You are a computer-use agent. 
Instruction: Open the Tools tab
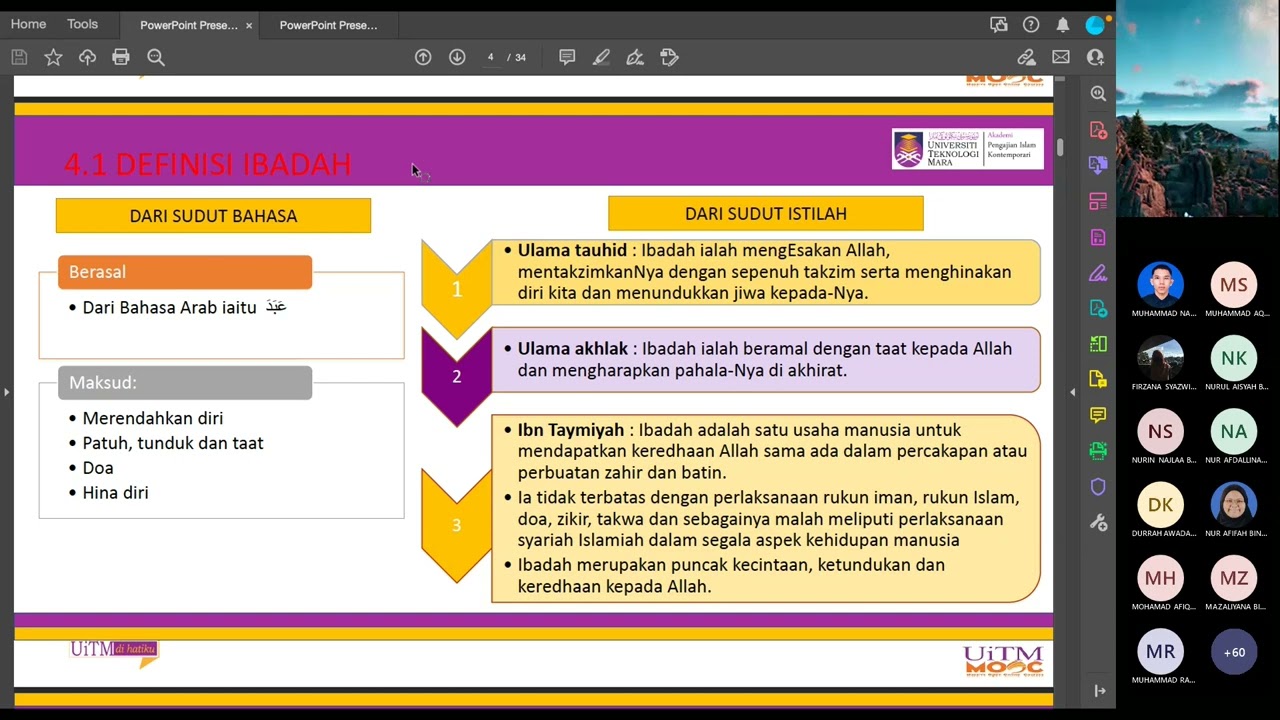tap(83, 25)
